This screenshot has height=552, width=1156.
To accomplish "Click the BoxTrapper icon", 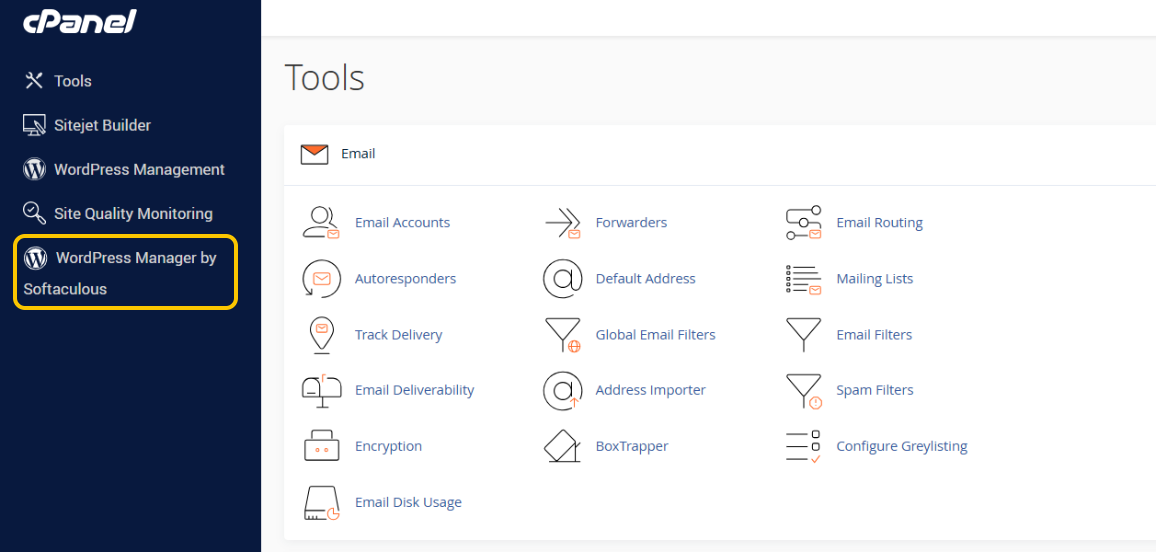I will click(x=563, y=446).
